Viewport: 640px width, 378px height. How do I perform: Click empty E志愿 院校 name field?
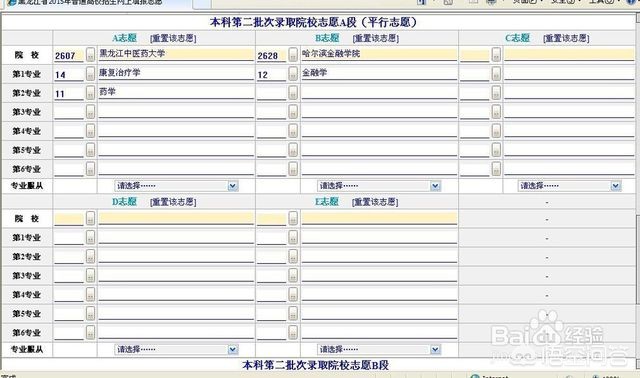(x=379, y=218)
